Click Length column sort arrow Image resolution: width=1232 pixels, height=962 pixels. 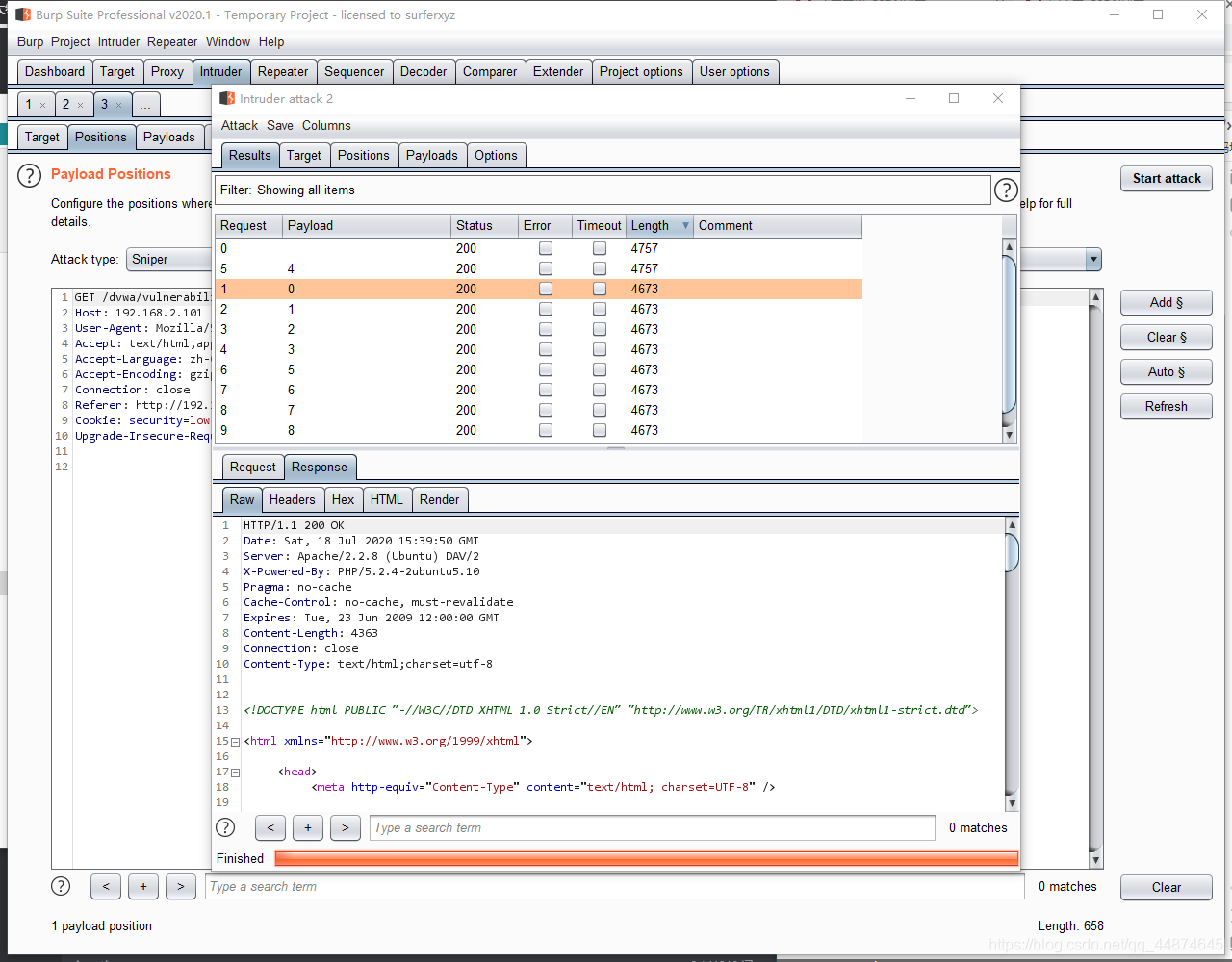pyautogui.click(x=685, y=226)
